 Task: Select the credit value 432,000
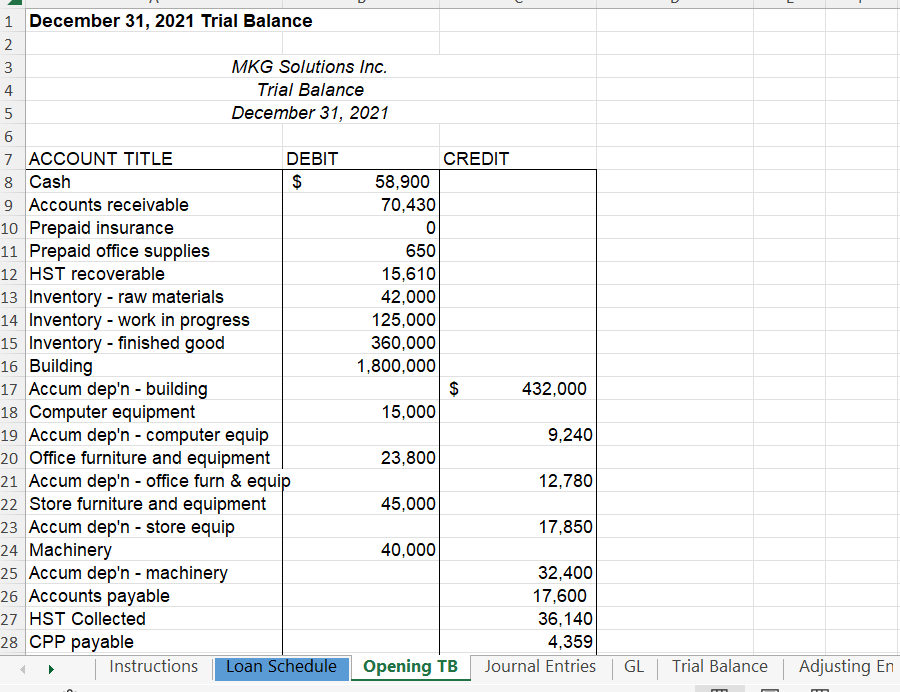point(518,389)
